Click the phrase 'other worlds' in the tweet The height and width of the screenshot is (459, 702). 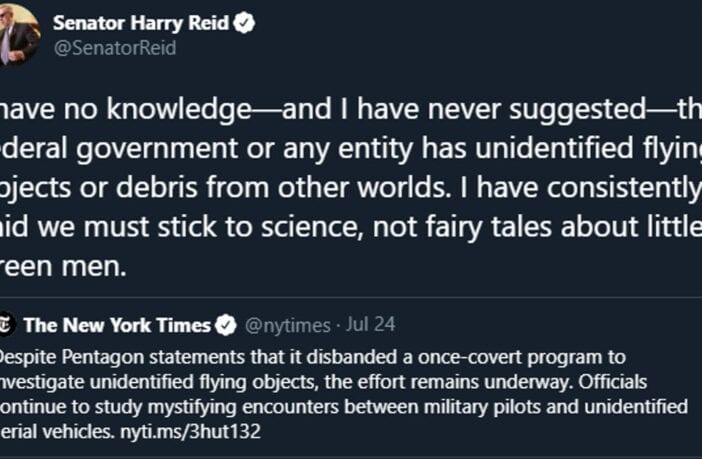point(364,187)
